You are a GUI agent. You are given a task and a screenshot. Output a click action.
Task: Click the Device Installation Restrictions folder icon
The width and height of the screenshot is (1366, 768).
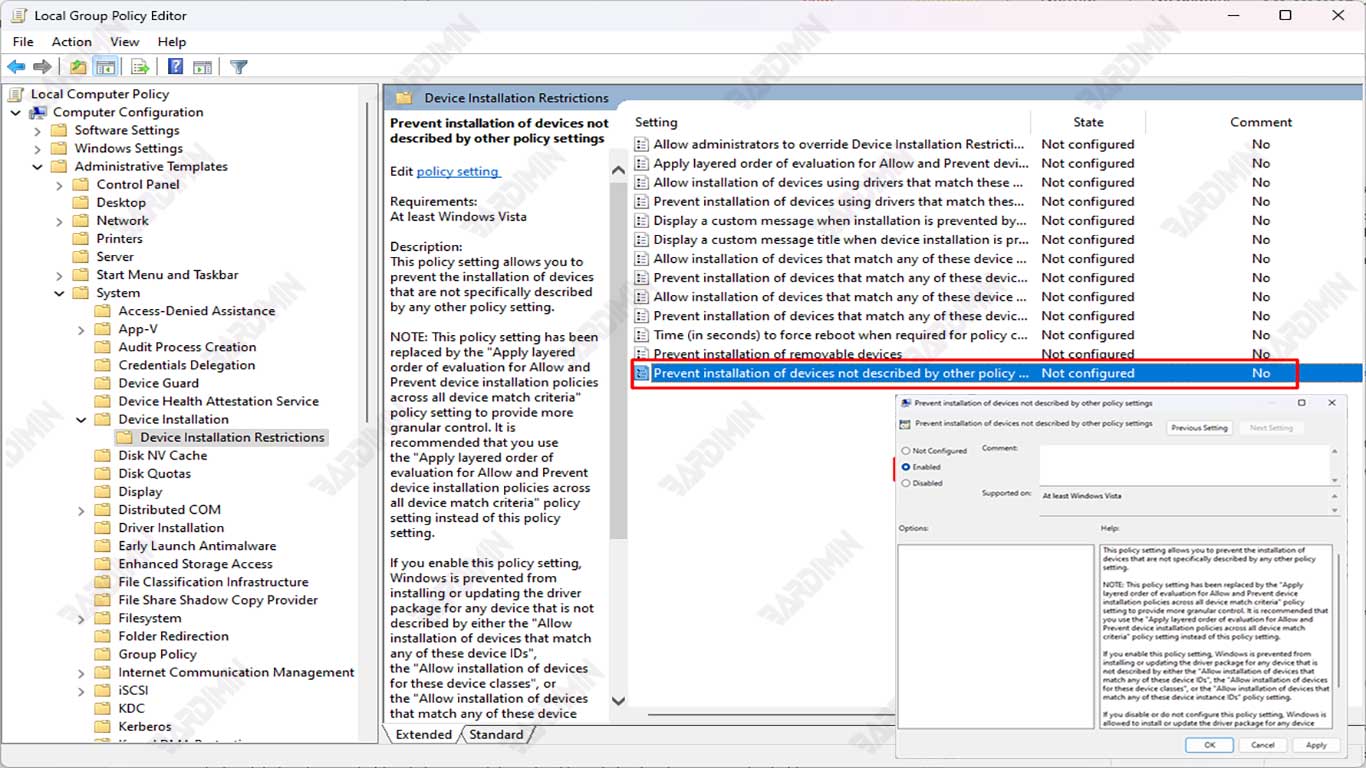[x=124, y=437]
